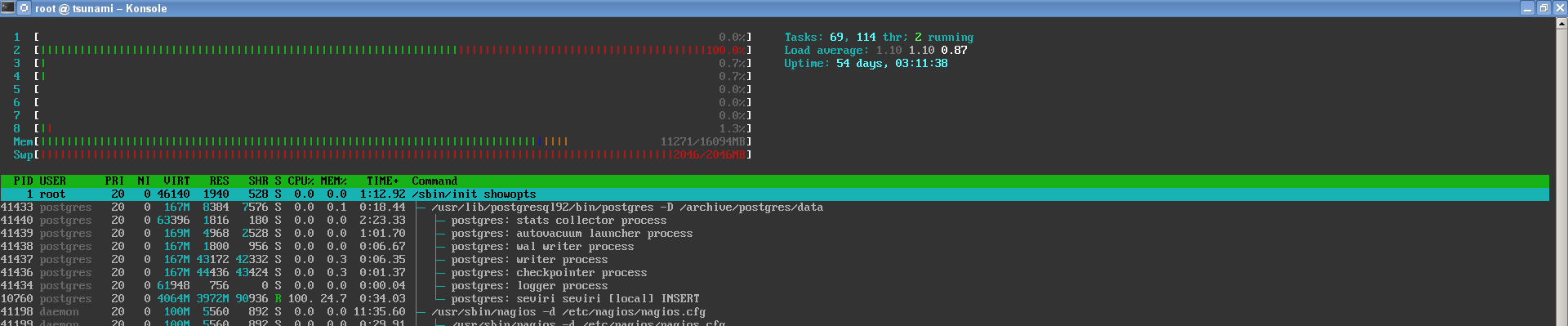
Task: Sort by TIME+ column header
Action: click(x=382, y=181)
